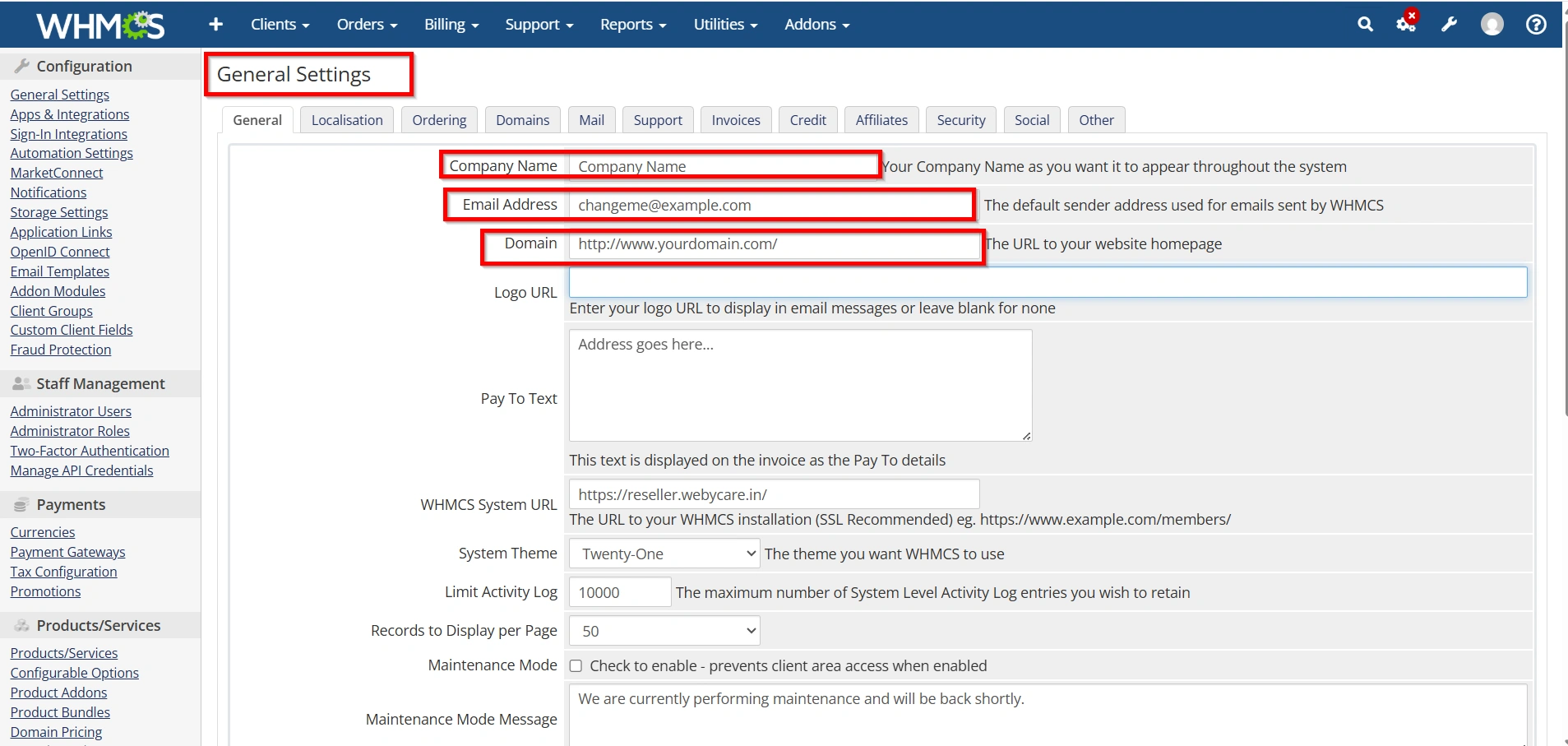Open Client Groups link
Image resolution: width=1568 pixels, height=746 pixels.
pos(52,311)
